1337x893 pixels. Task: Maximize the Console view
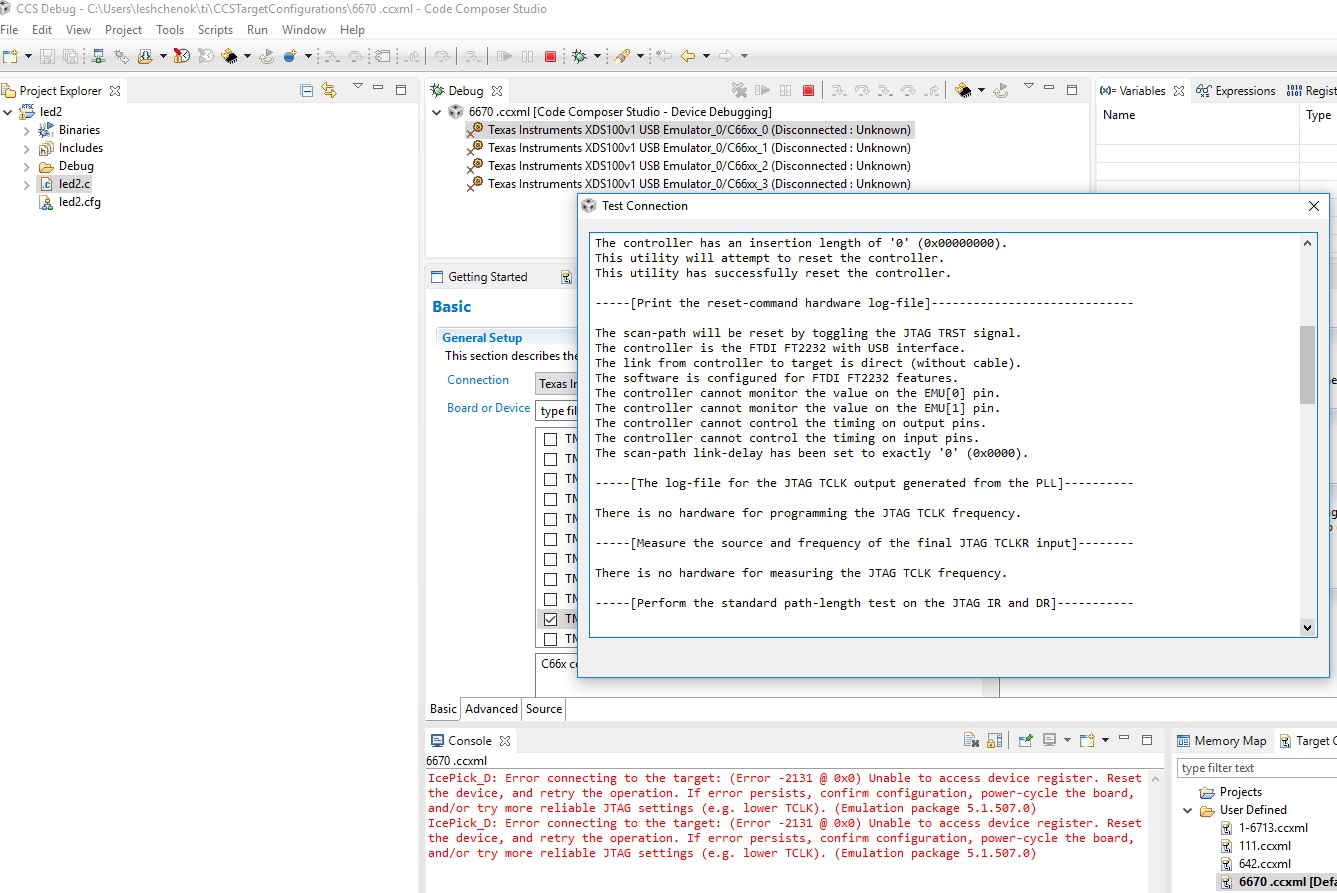pyautogui.click(x=1148, y=741)
